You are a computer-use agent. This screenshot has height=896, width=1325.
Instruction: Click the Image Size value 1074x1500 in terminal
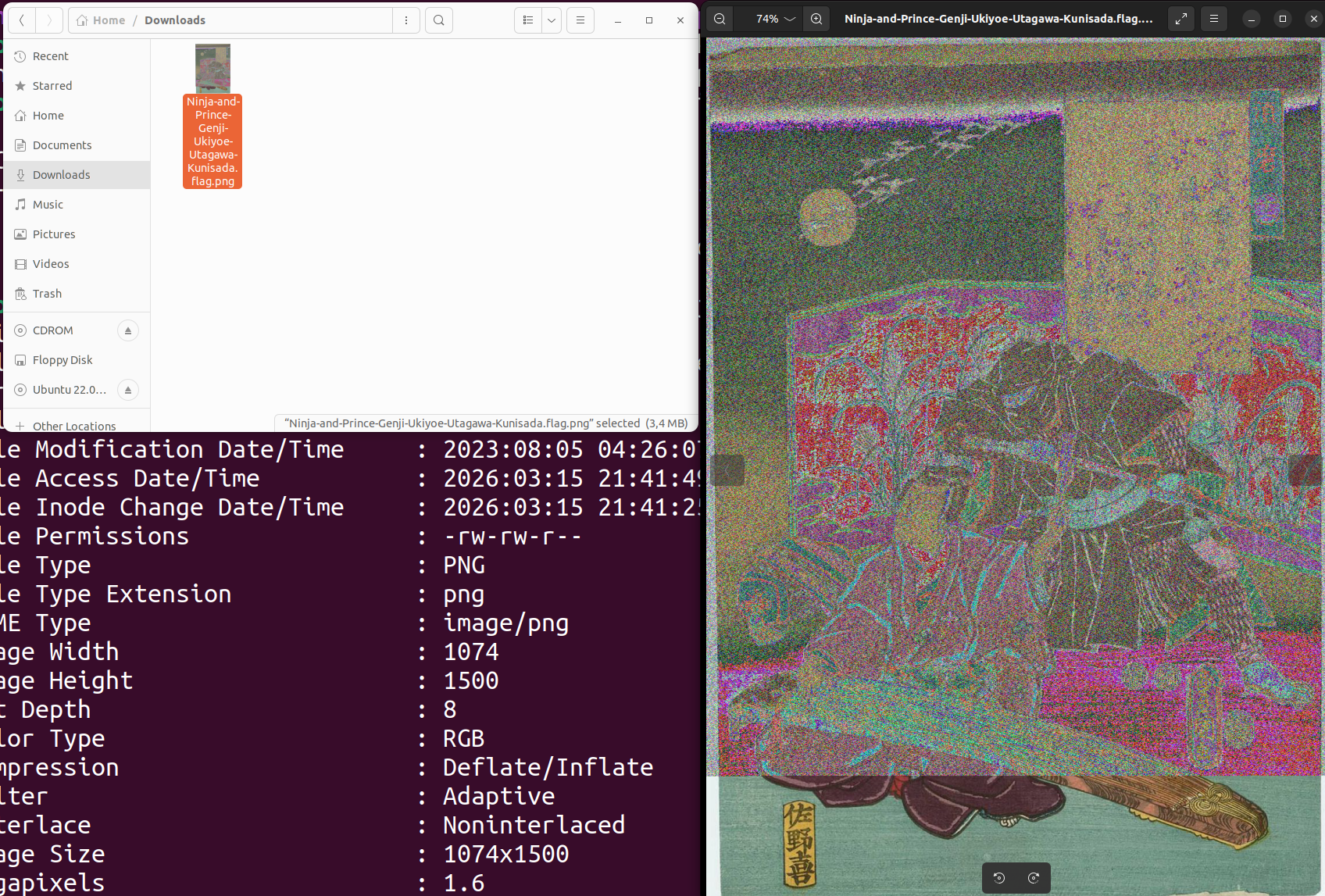coord(506,854)
